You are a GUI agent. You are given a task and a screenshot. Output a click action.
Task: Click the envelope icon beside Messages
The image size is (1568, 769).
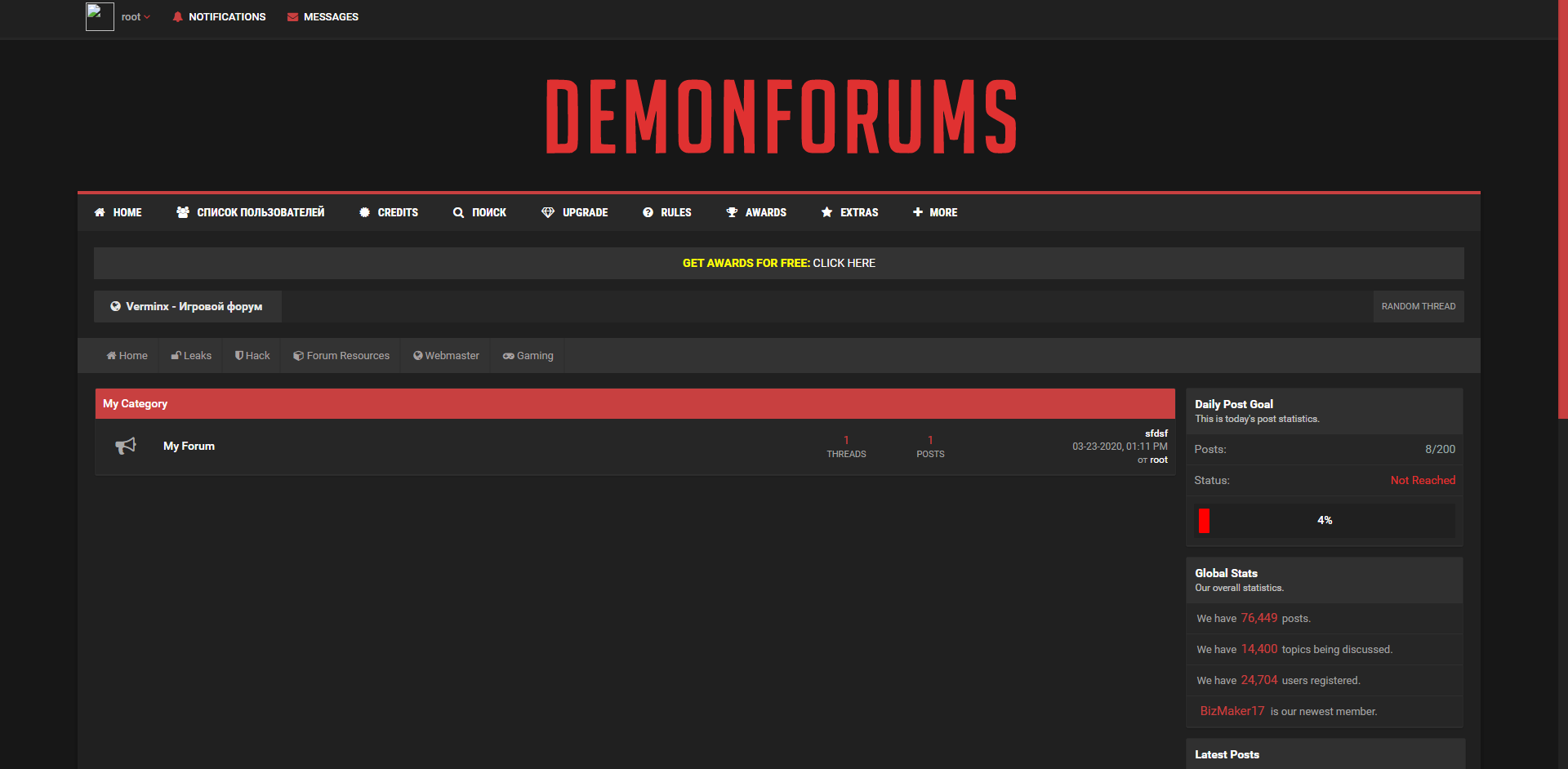pyautogui.click(x=292, y=17)
